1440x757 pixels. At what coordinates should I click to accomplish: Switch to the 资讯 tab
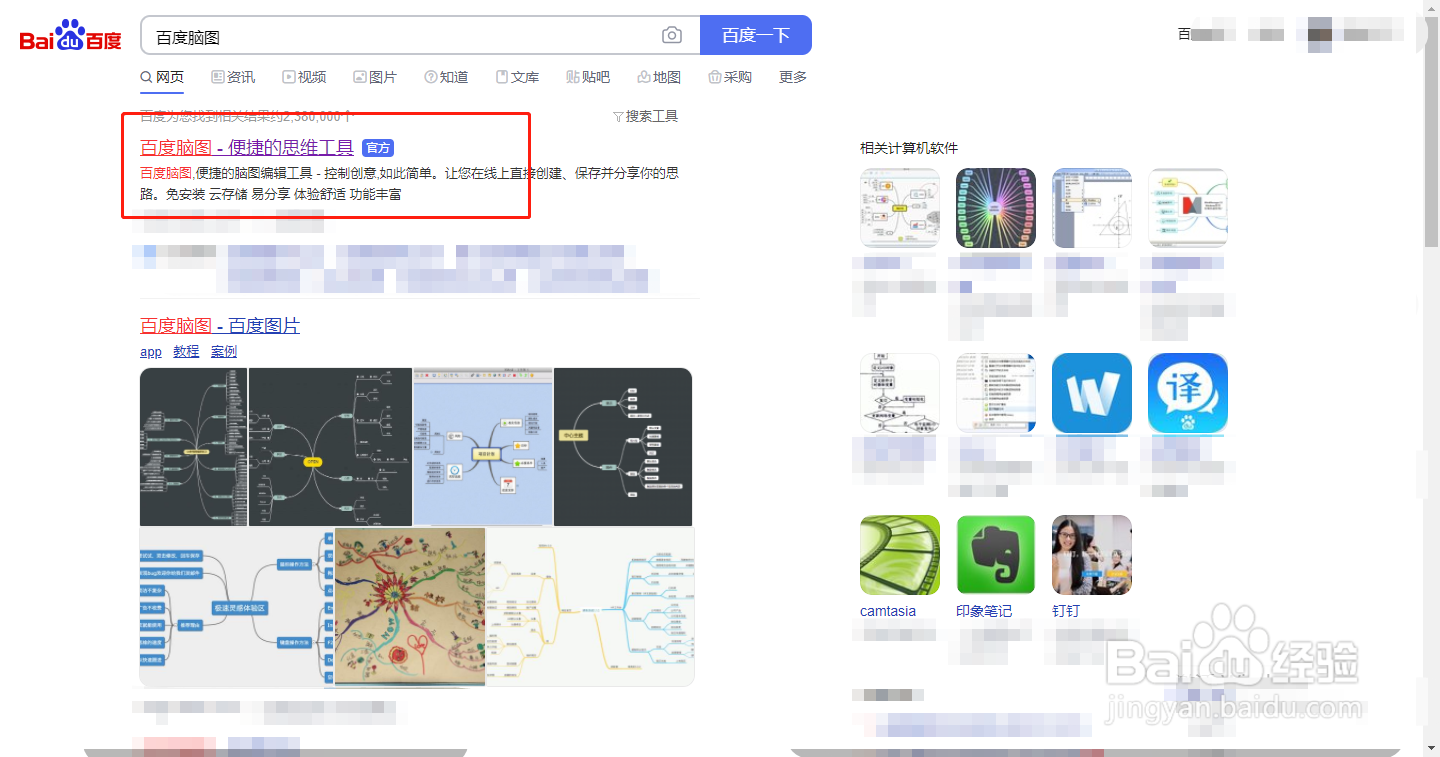(233, 77)
